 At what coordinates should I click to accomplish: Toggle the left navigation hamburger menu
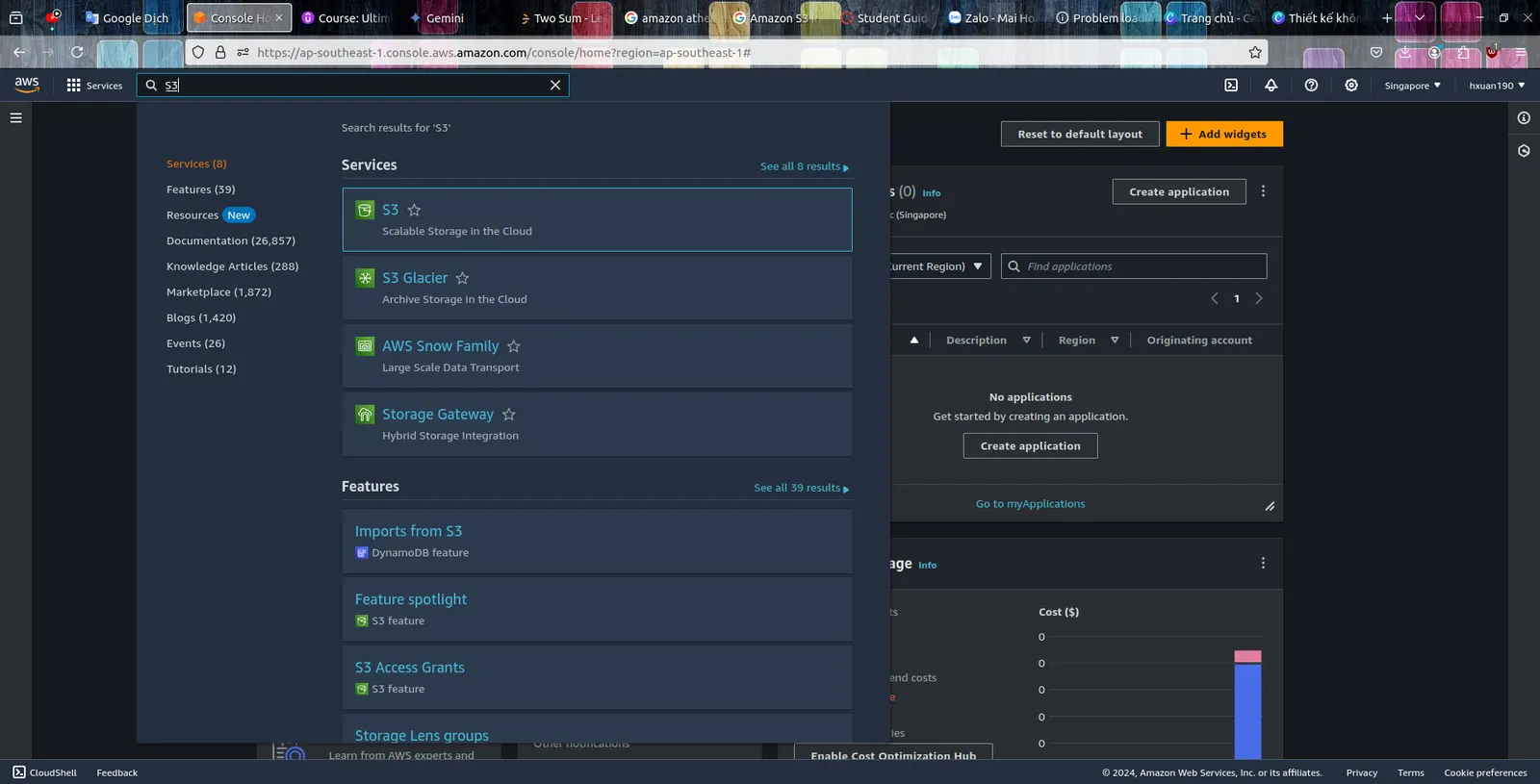16,118
